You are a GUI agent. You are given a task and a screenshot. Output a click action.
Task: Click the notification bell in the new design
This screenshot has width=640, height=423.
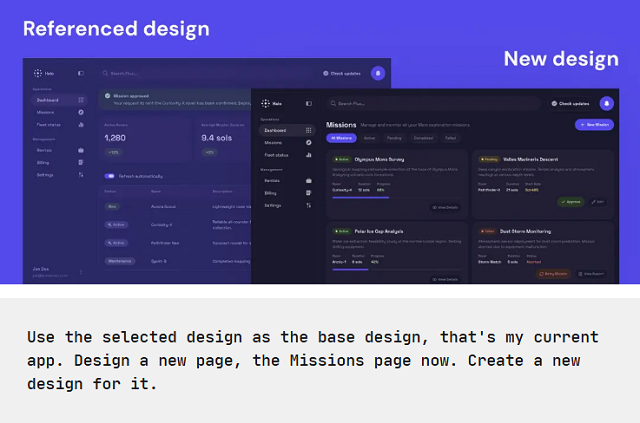606,103
